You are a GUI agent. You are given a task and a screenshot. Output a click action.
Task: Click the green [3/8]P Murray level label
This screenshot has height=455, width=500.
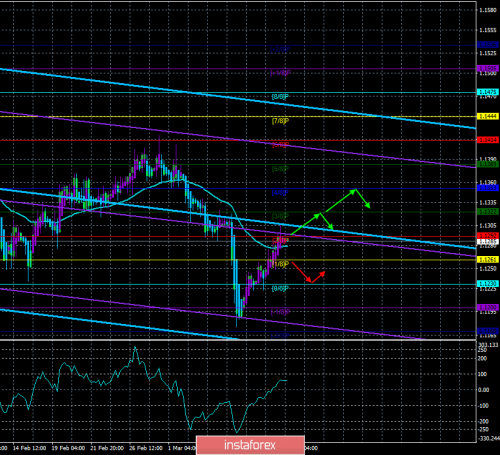[x=280, y=216]
